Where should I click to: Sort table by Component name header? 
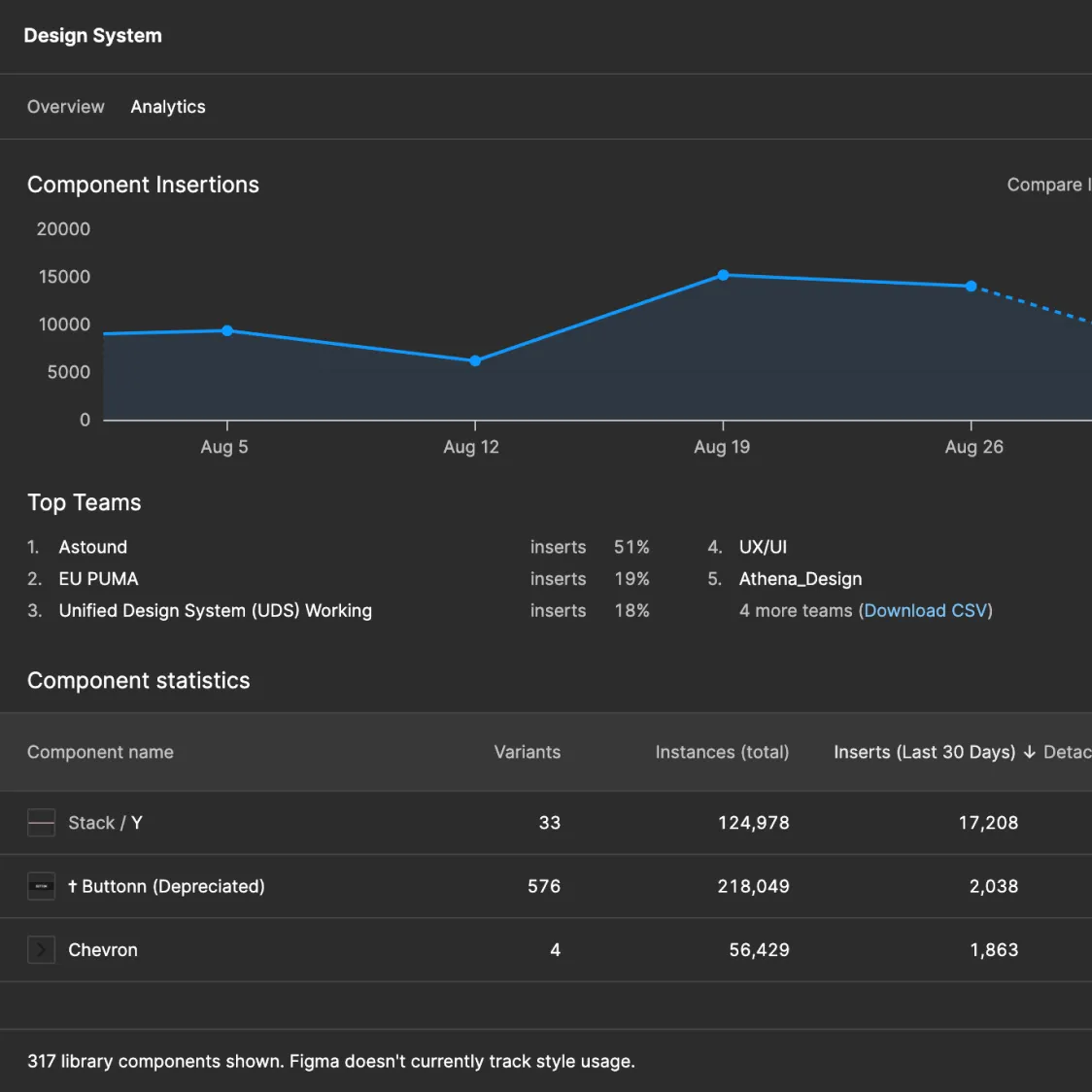tap(100, 752)
